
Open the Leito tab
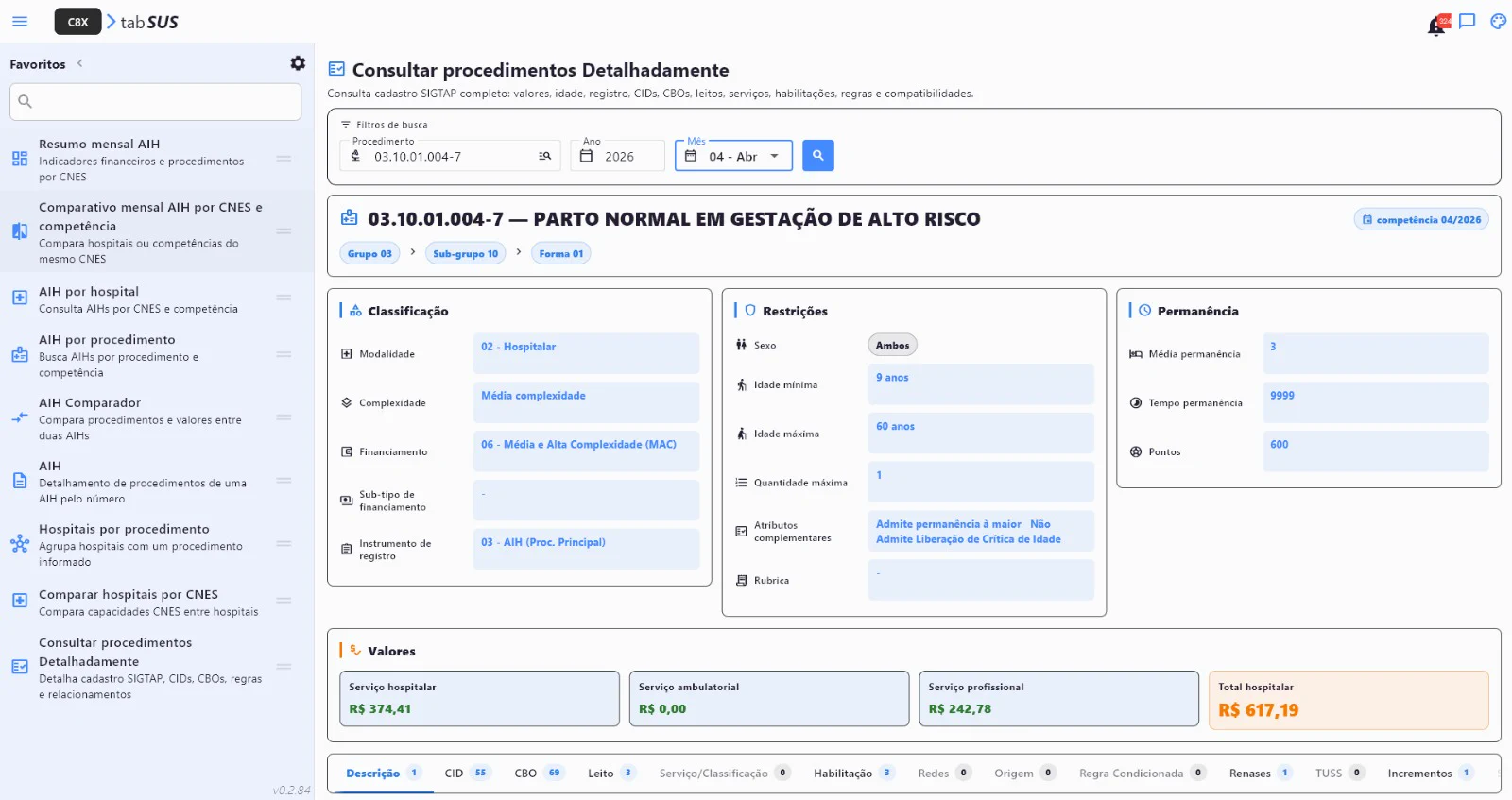tap(611, 773)
